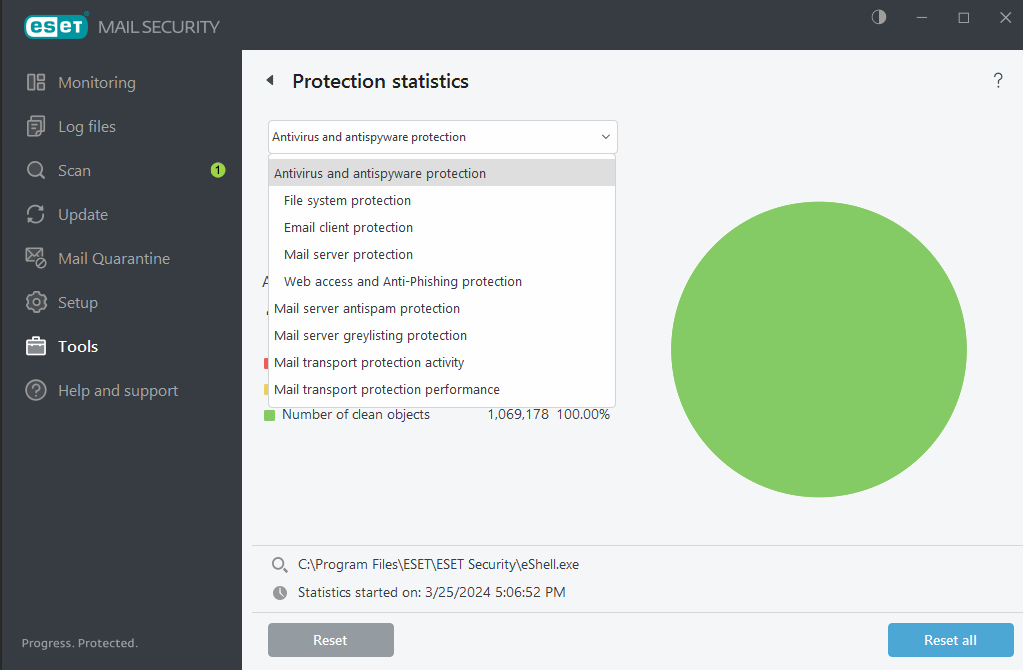
Task: Open the Setup section
Action: point(77,302)
